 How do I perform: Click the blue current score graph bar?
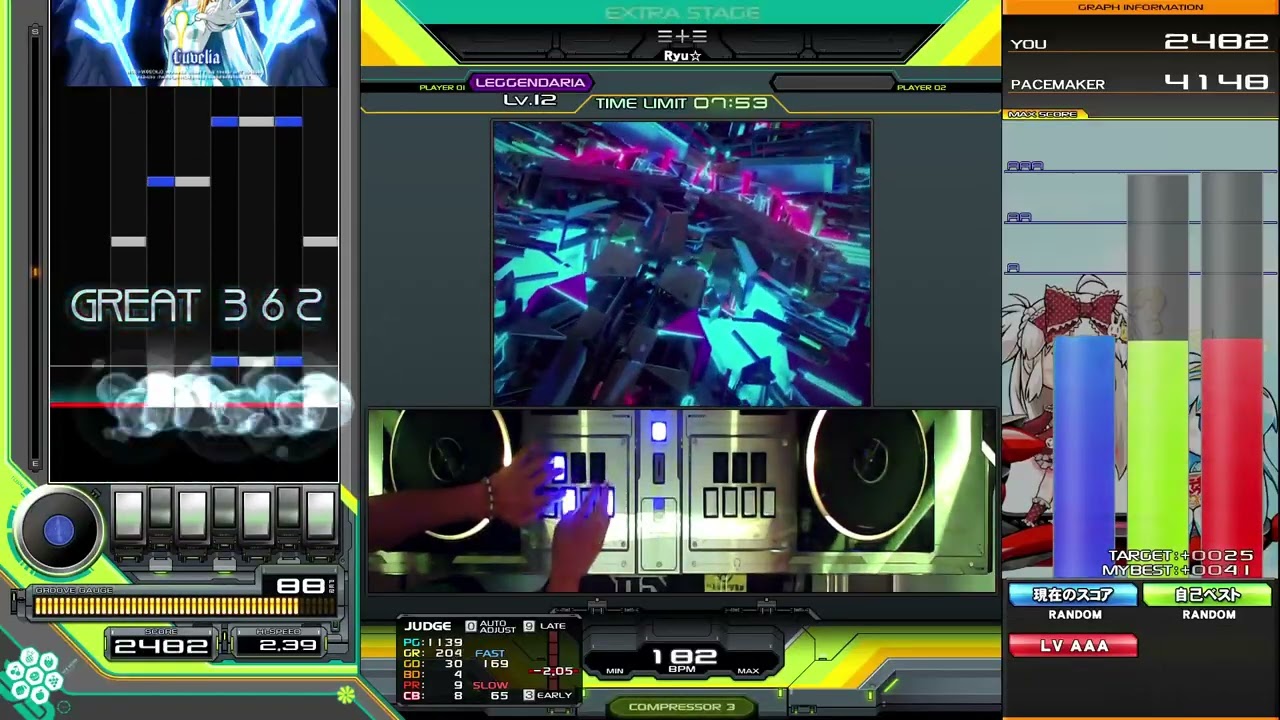point(1084,457)
